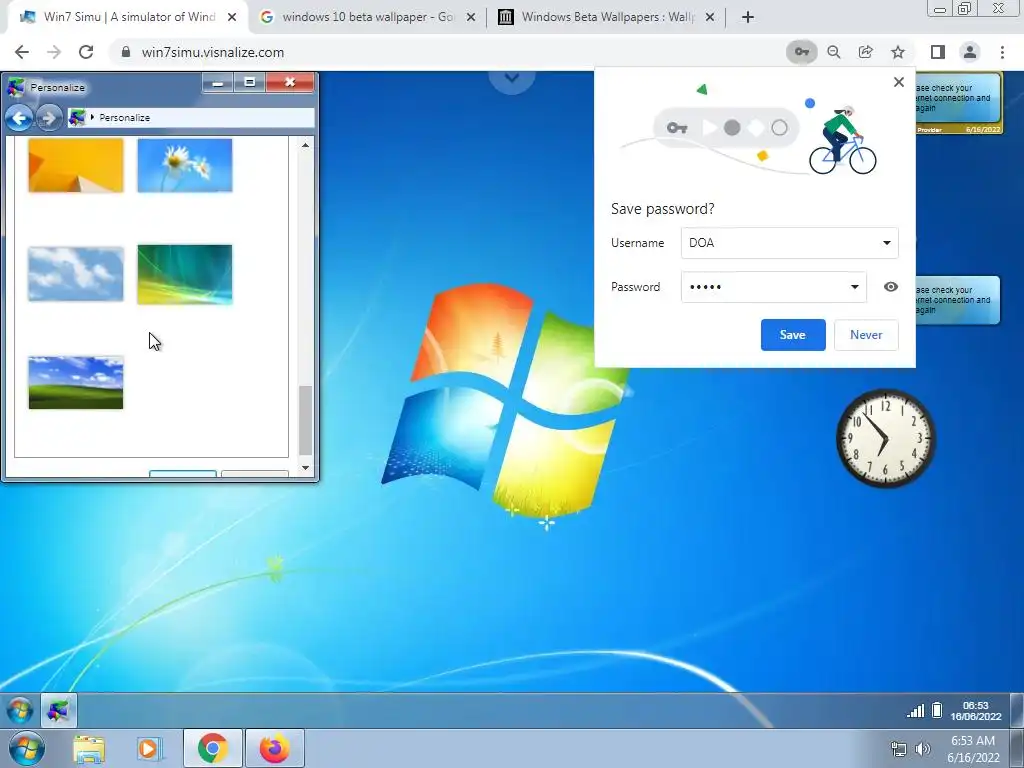Select the daisy flowers wallpaper thumbnail
1024x768 pixels.
[x=185, y=165]
